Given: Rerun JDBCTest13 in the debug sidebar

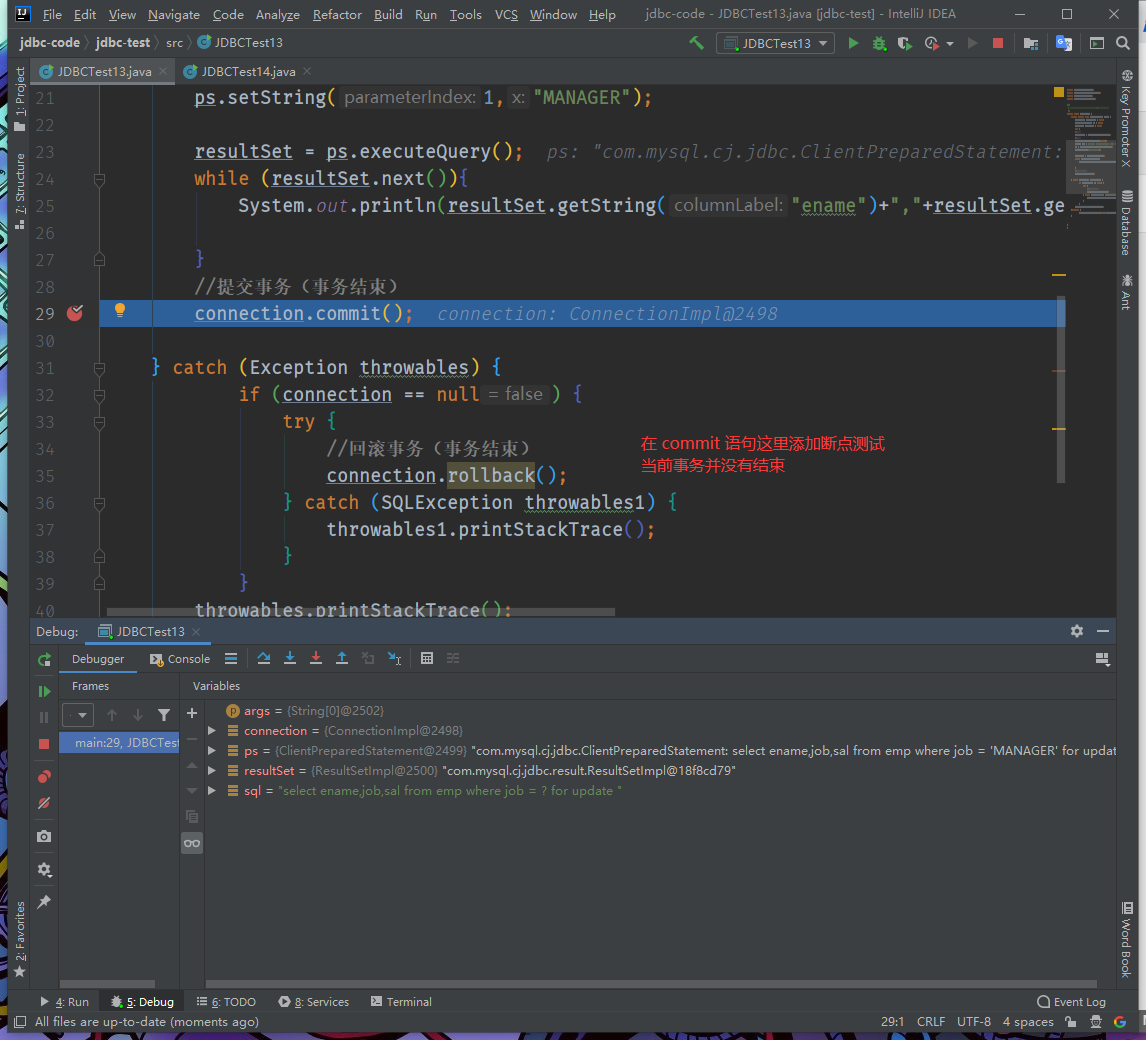Looking at the screenshot, I should click(44, 660).
